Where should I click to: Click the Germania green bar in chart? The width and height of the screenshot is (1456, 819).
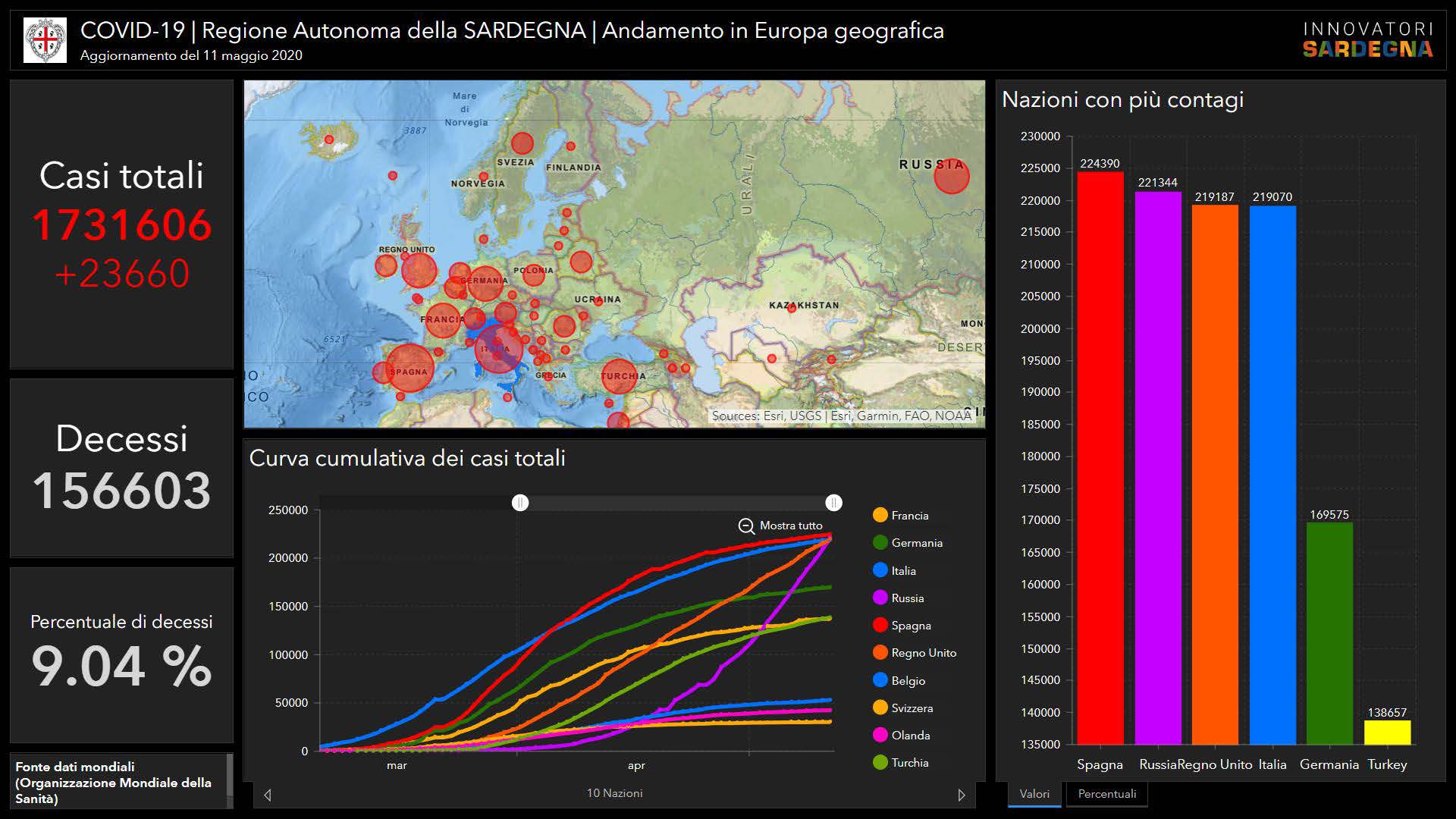1329,633
